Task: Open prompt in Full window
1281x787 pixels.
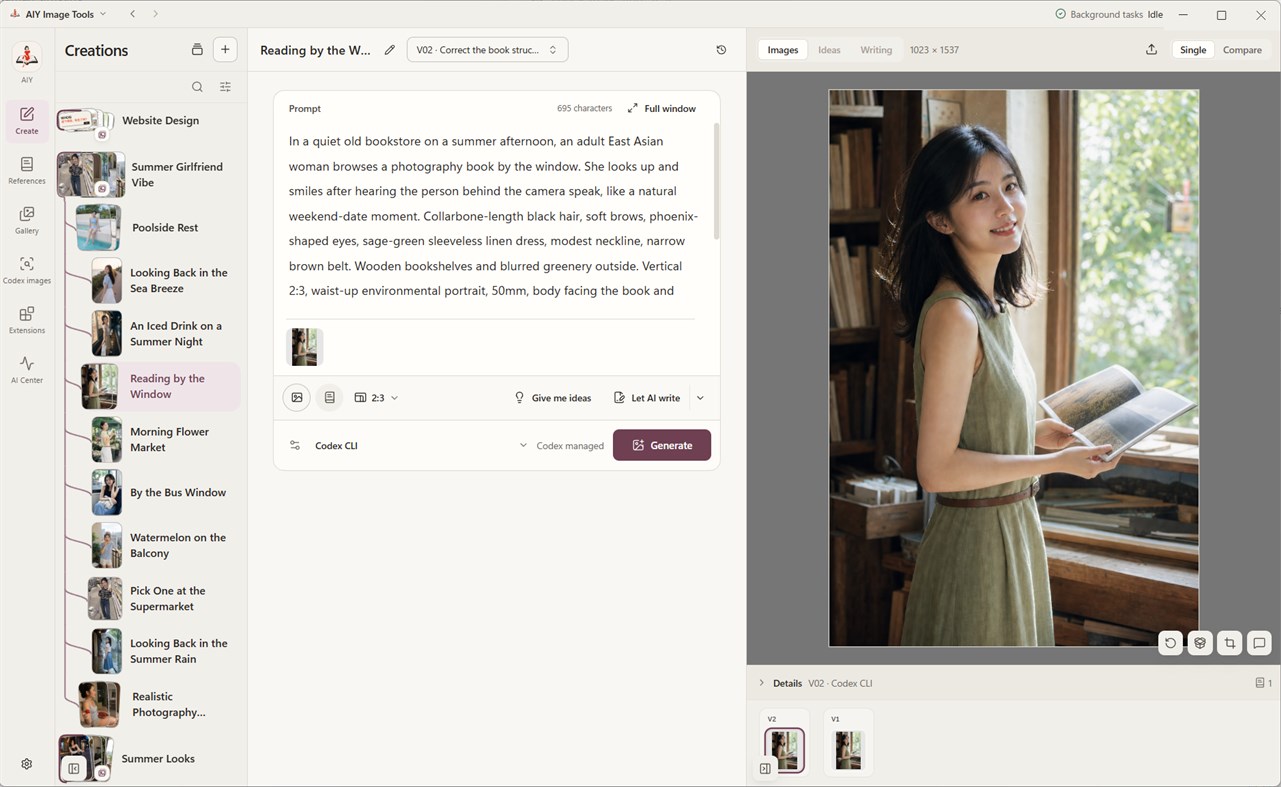Action: click(x=661, y=108)
